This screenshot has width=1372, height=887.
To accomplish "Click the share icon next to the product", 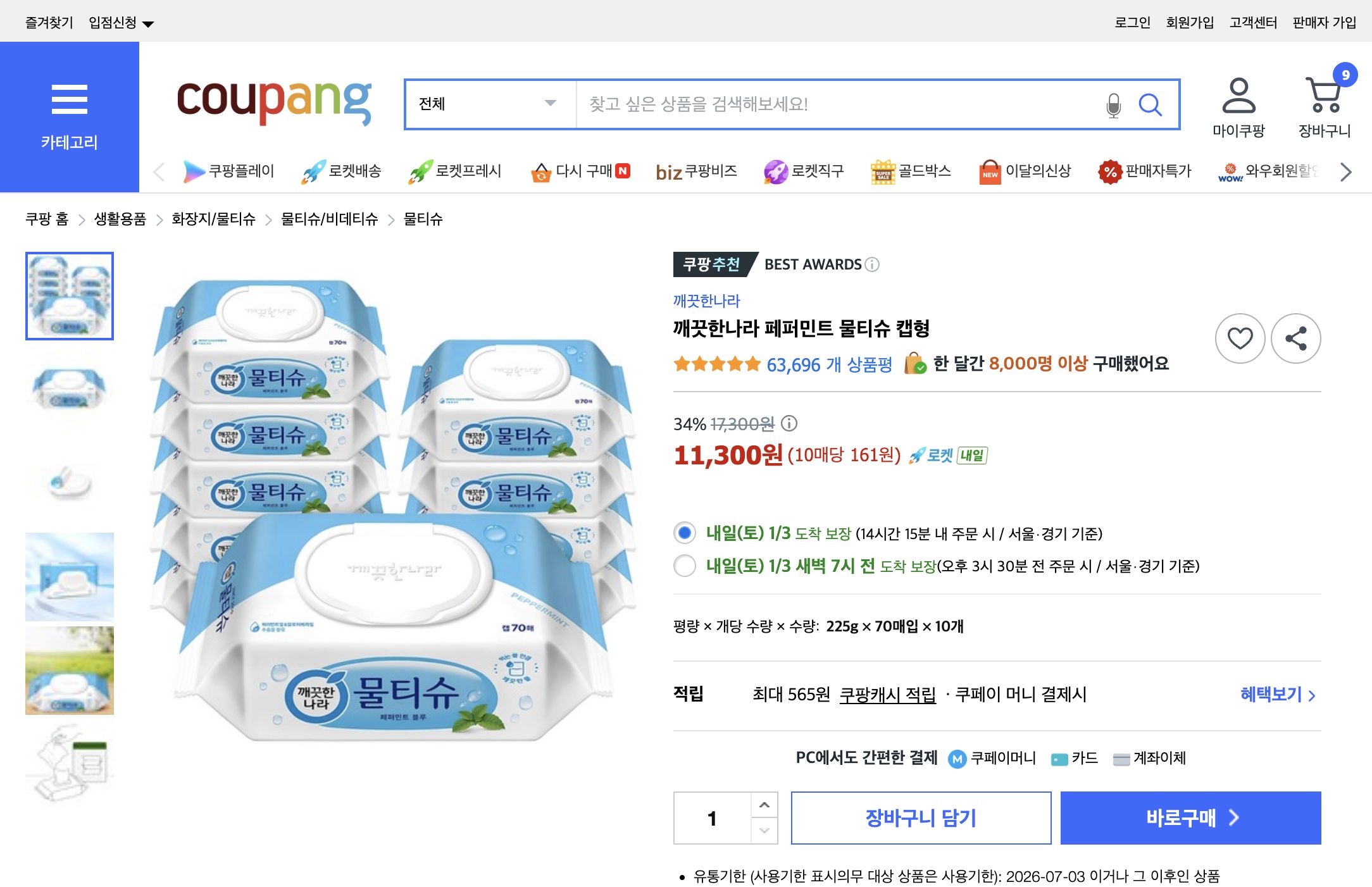I will pos(1295,338).
